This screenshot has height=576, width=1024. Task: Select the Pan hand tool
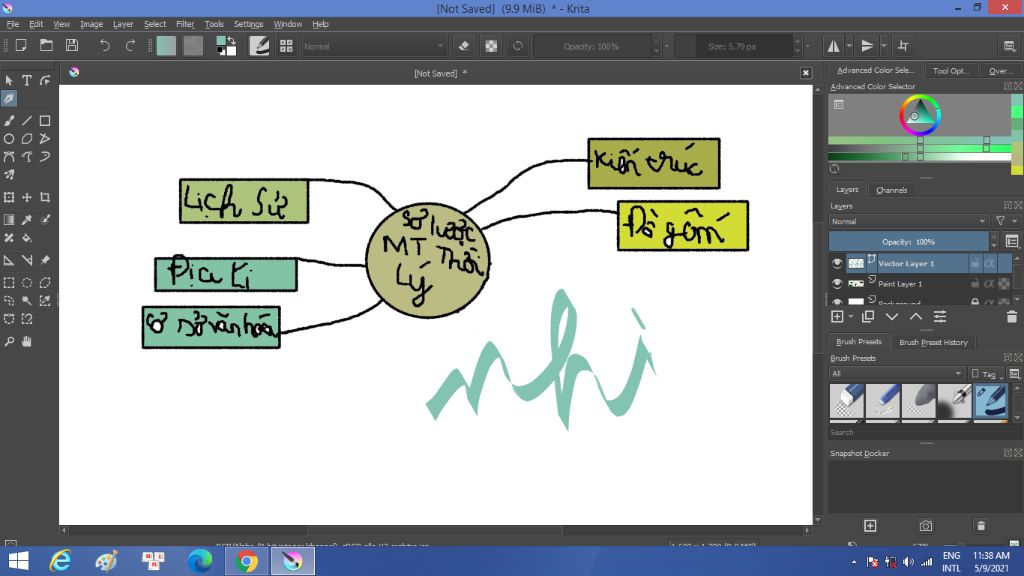(x=27, y=342)
